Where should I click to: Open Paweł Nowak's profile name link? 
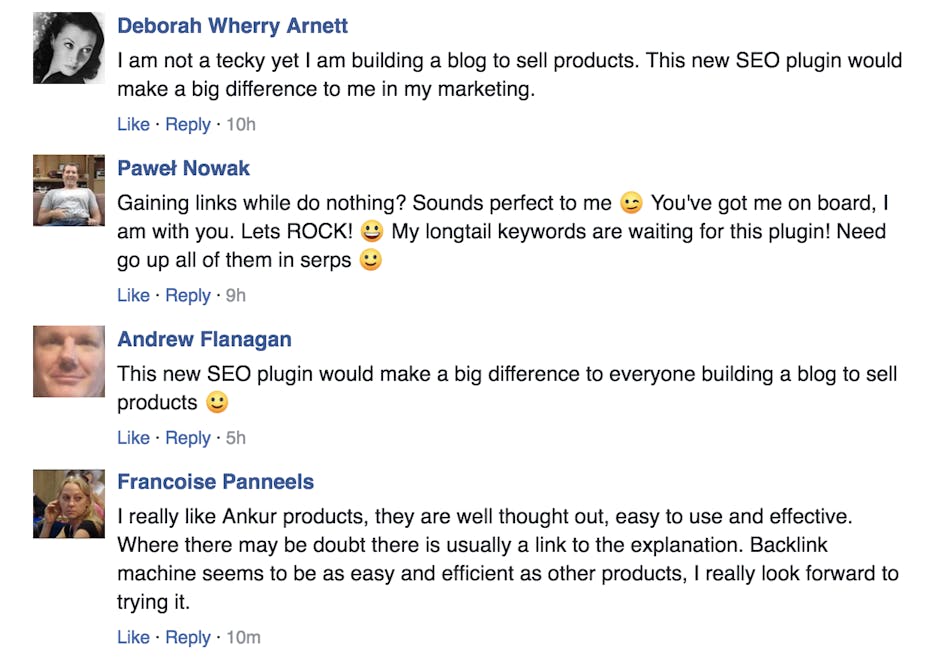pyautogui.click(x=183, y=168)
